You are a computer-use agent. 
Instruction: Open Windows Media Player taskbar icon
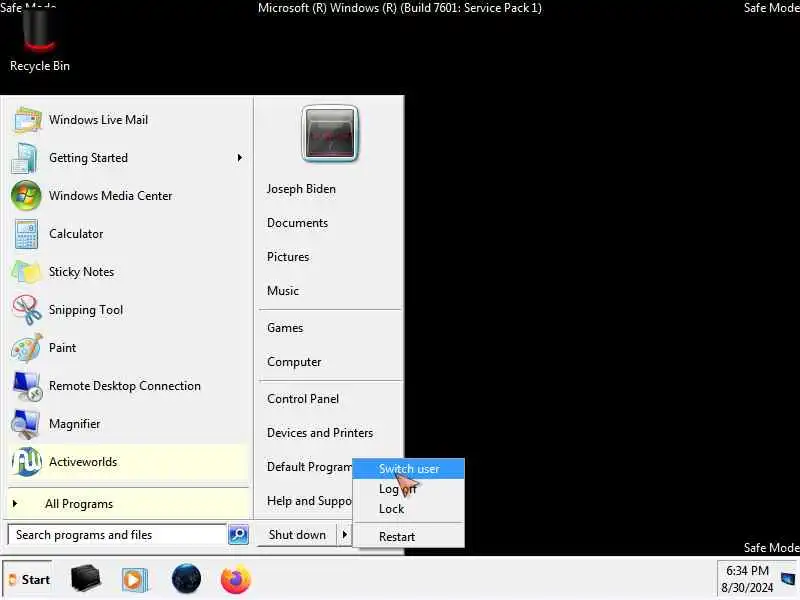[135, 580]
